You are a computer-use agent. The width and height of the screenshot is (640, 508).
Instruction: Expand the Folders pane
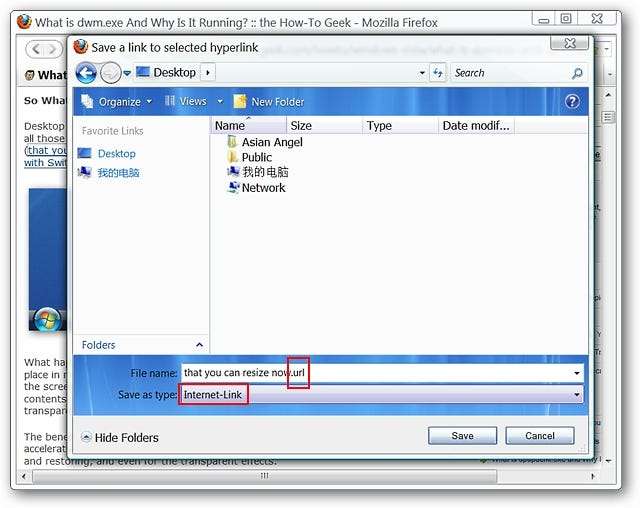coord(199,345)
